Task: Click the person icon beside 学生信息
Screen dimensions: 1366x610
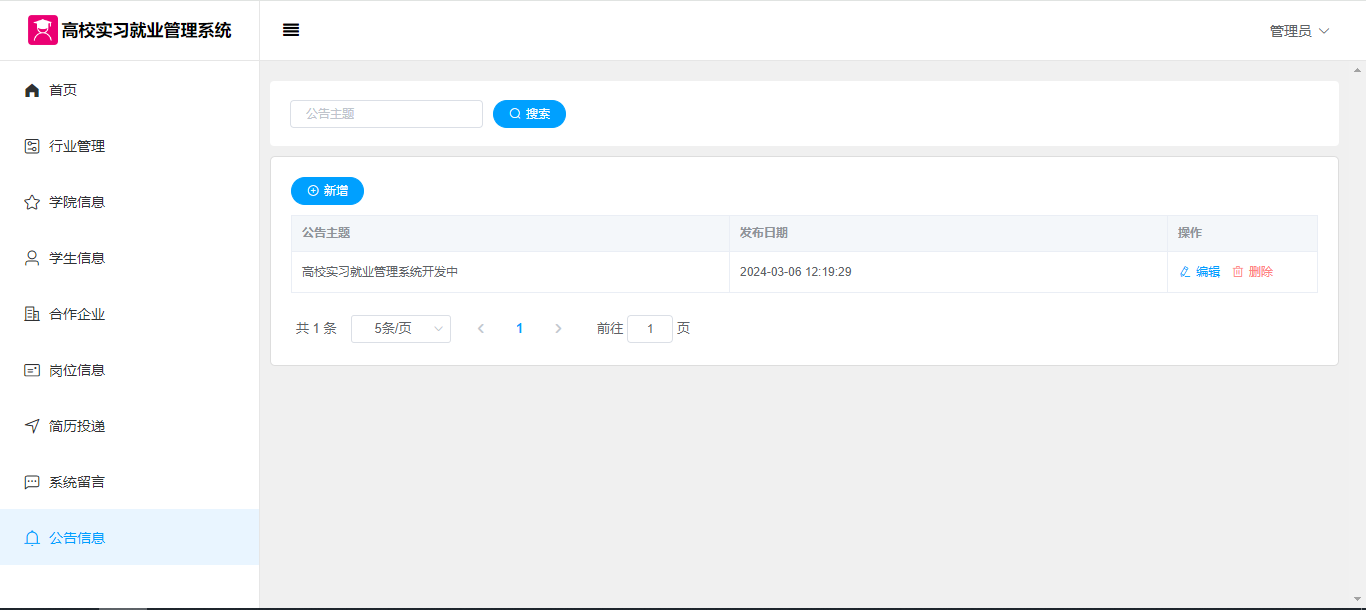Action: (x=32, y=258)
